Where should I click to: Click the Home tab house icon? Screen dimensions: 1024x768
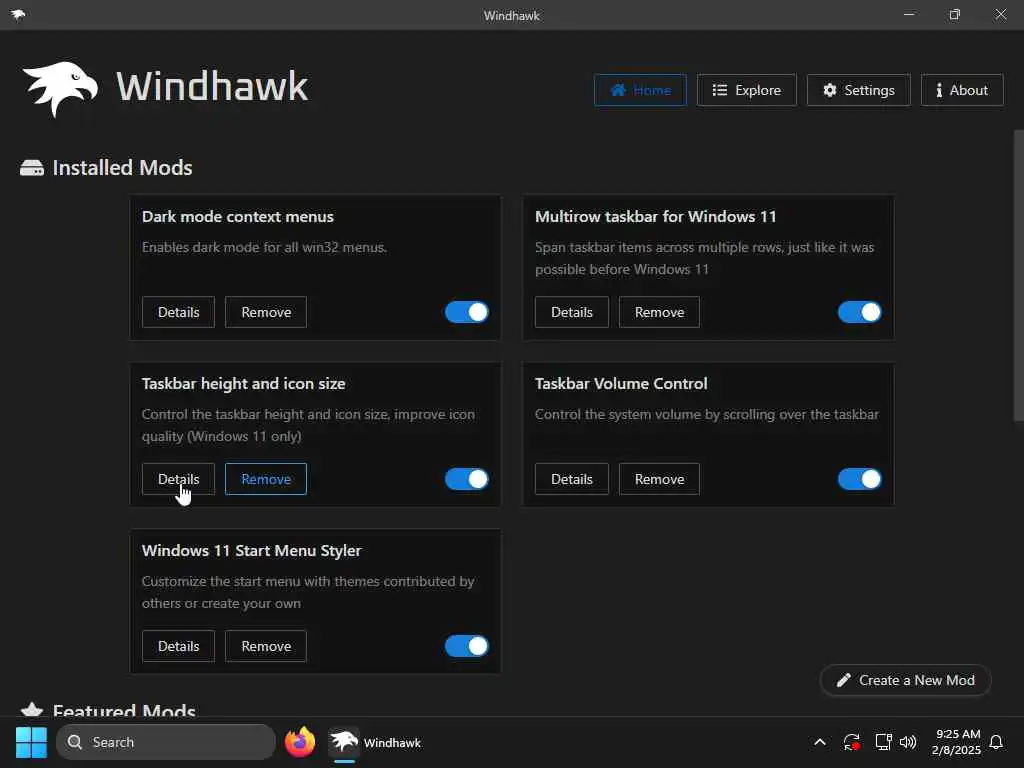(x=618, y=90)
